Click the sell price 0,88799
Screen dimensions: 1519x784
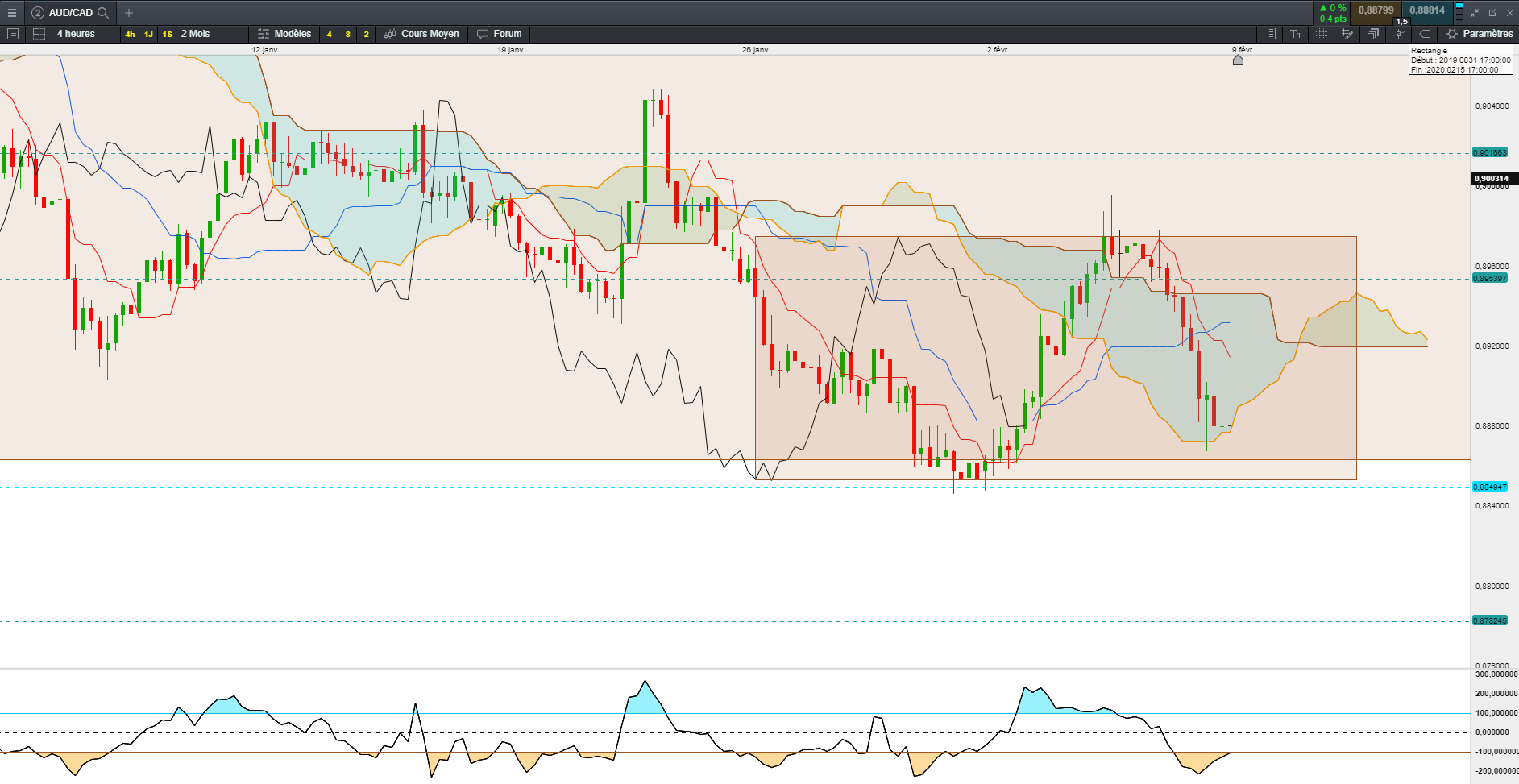[1376, 10]
